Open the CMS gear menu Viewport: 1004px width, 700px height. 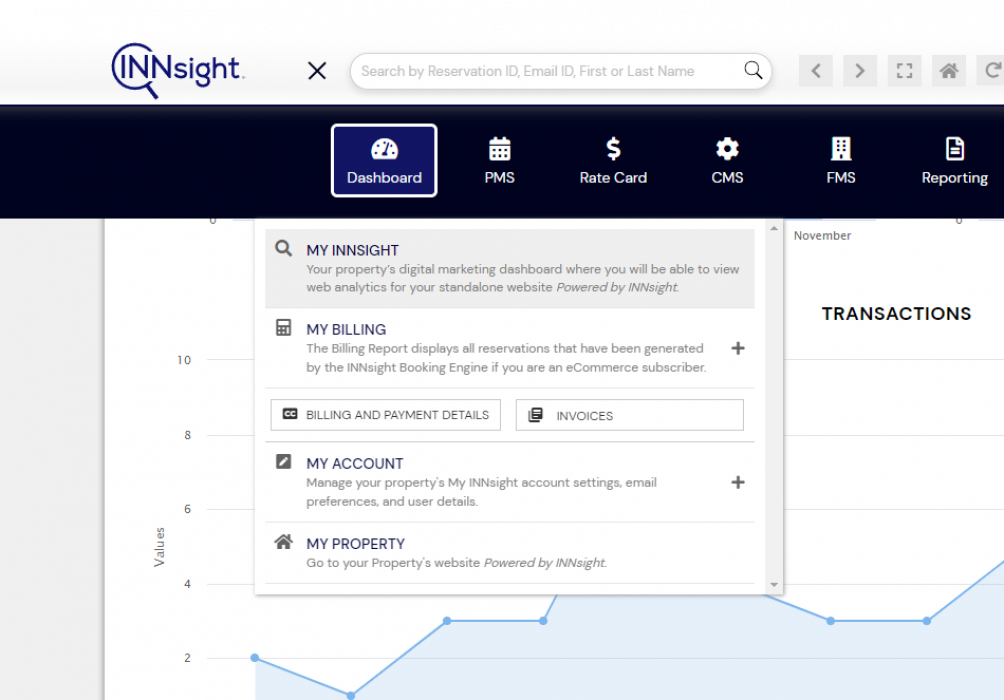point(727,161)
